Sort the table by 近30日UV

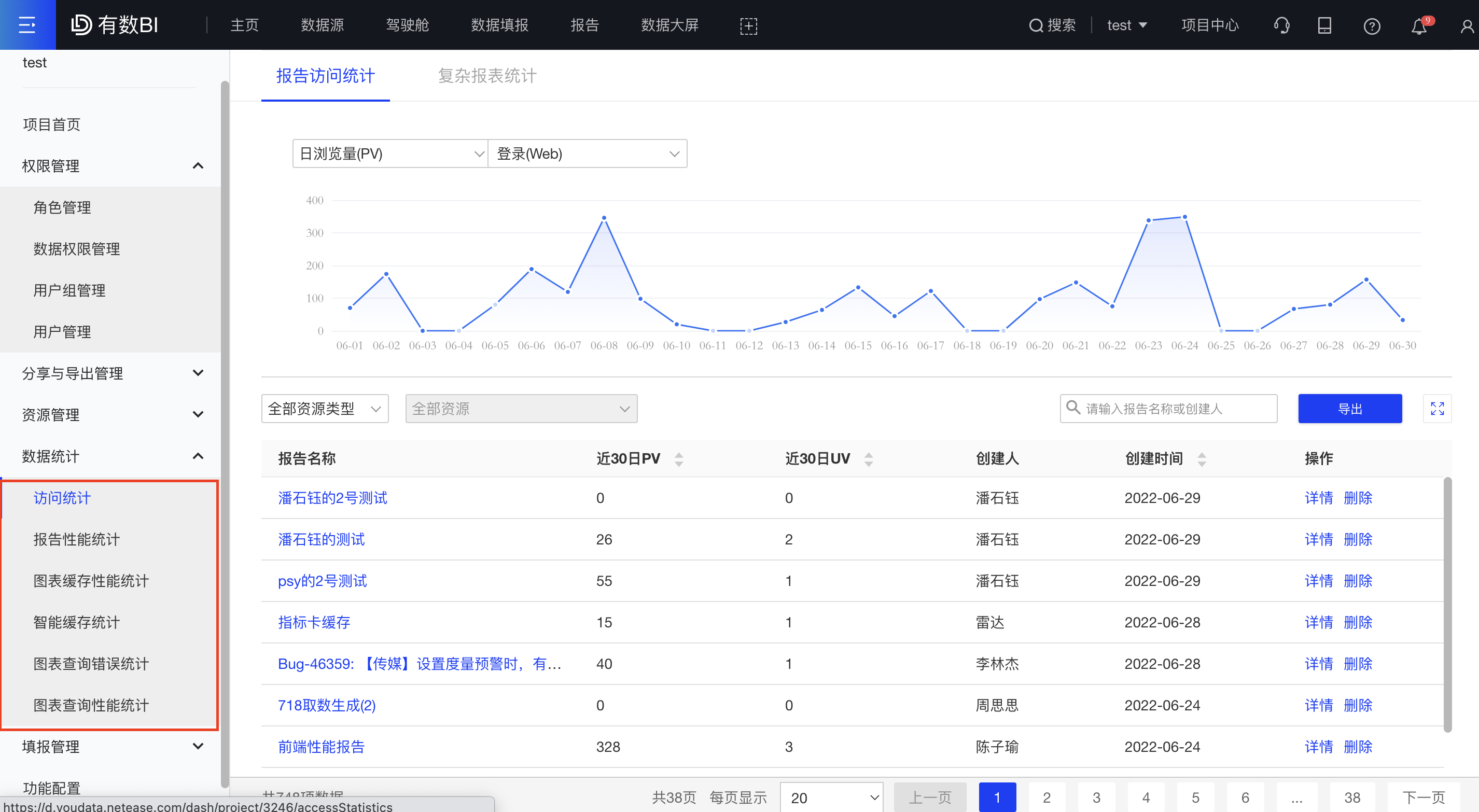tap(868, 458)
